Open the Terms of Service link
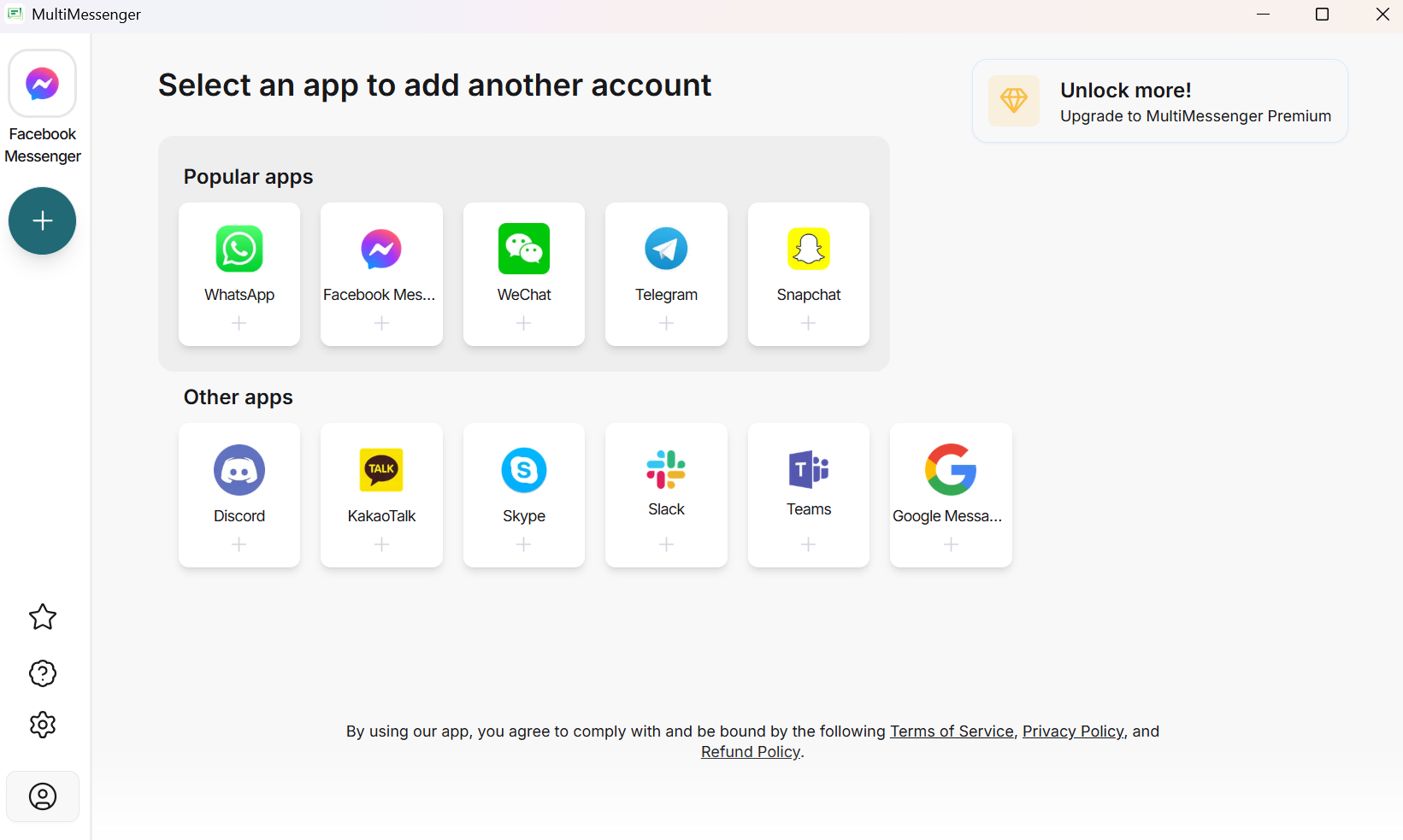 [x=952, y=731]
